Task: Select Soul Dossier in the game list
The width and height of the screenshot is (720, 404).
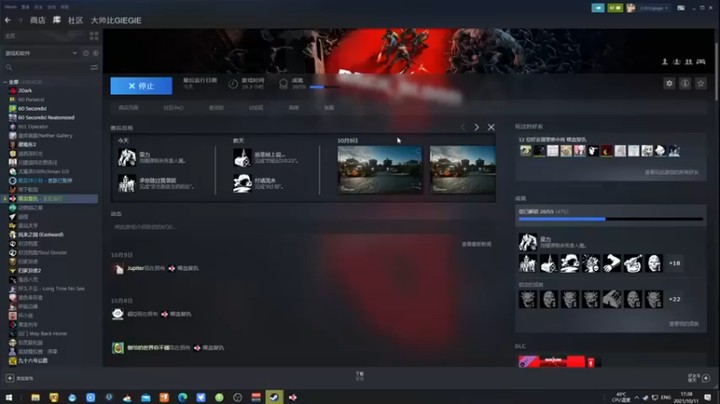Action: pyautogui.click(x=42, y=252)
